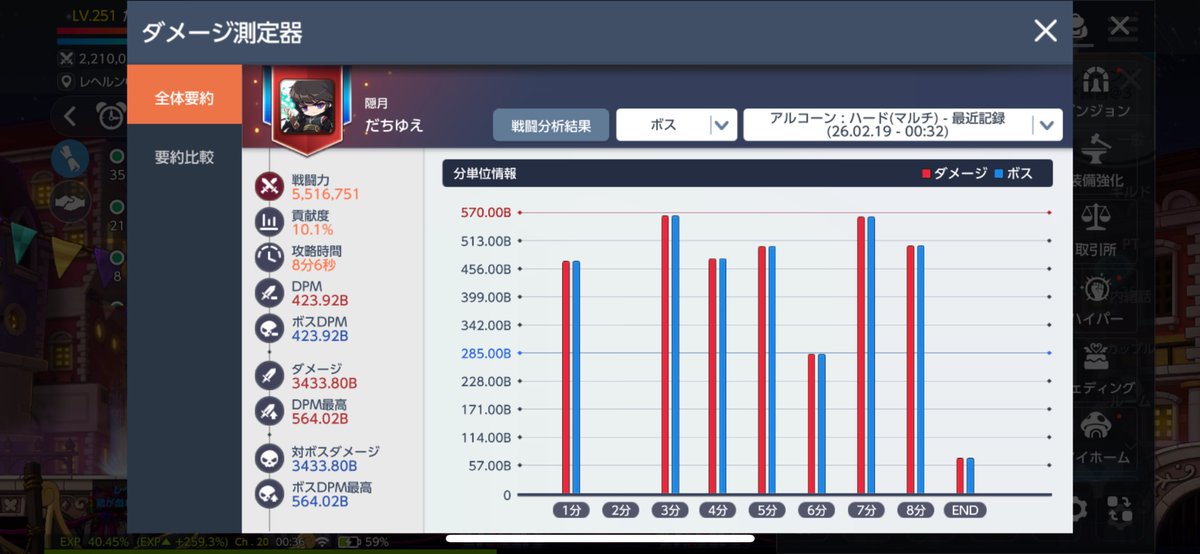Viewport: 1200px width, 554px height.
Task: Open the 戦闘分析結果 button
Action: click(551, 126)
